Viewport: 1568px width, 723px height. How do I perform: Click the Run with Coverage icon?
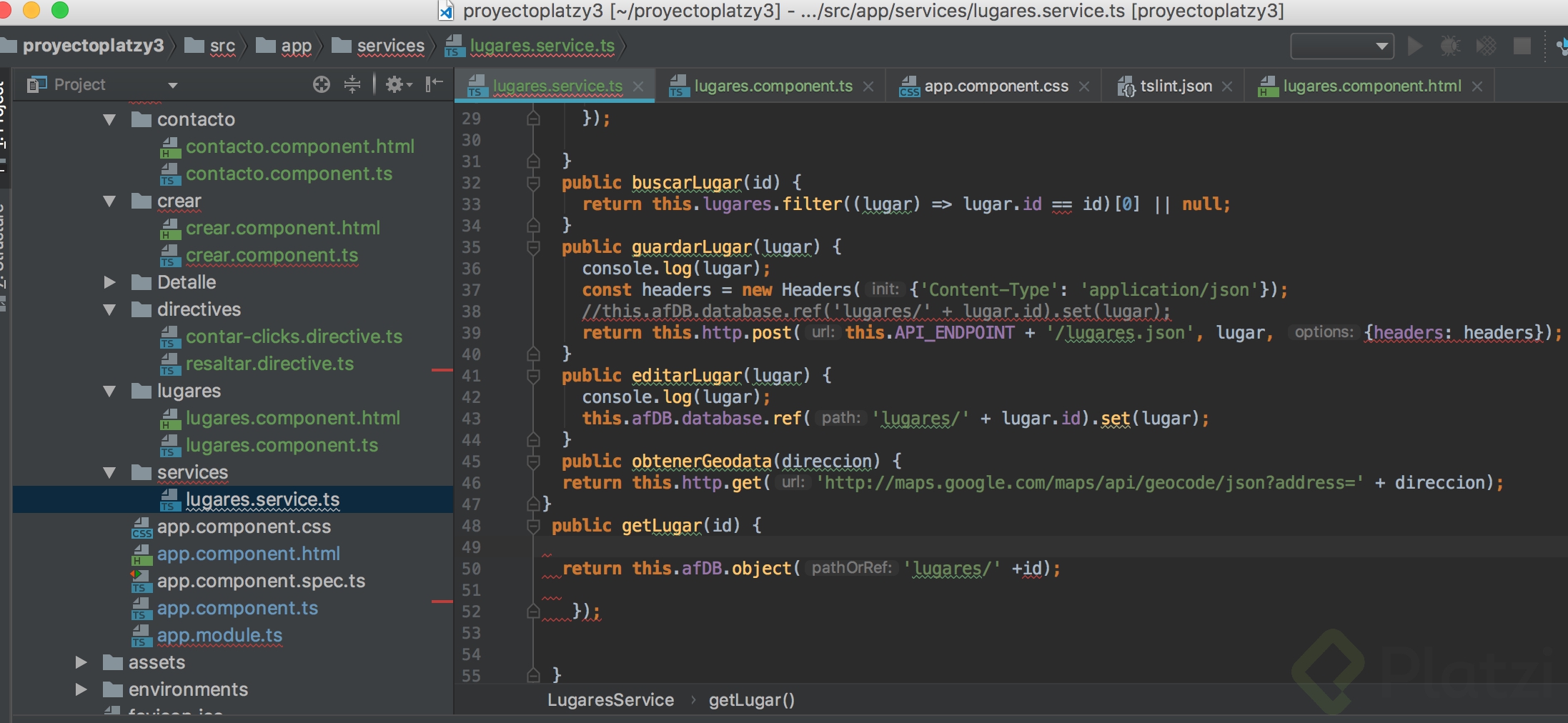[1486, 46]
